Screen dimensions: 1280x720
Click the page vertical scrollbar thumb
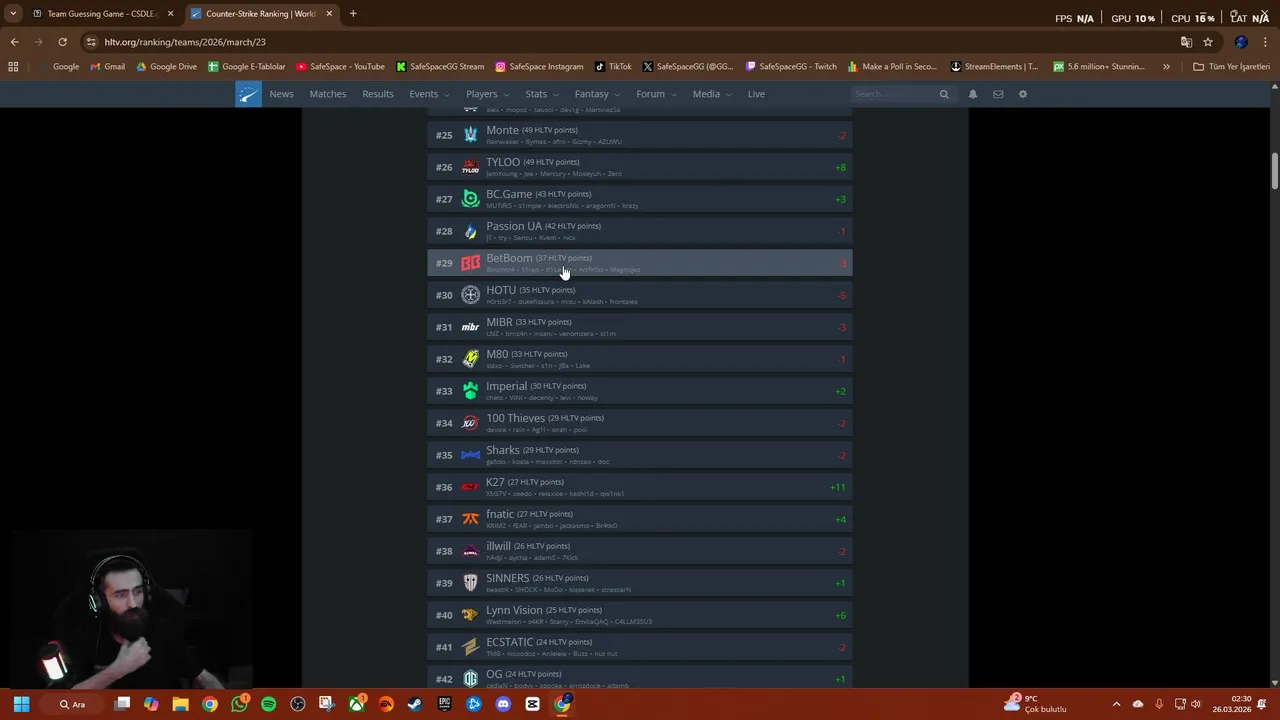pos(1275,171)
